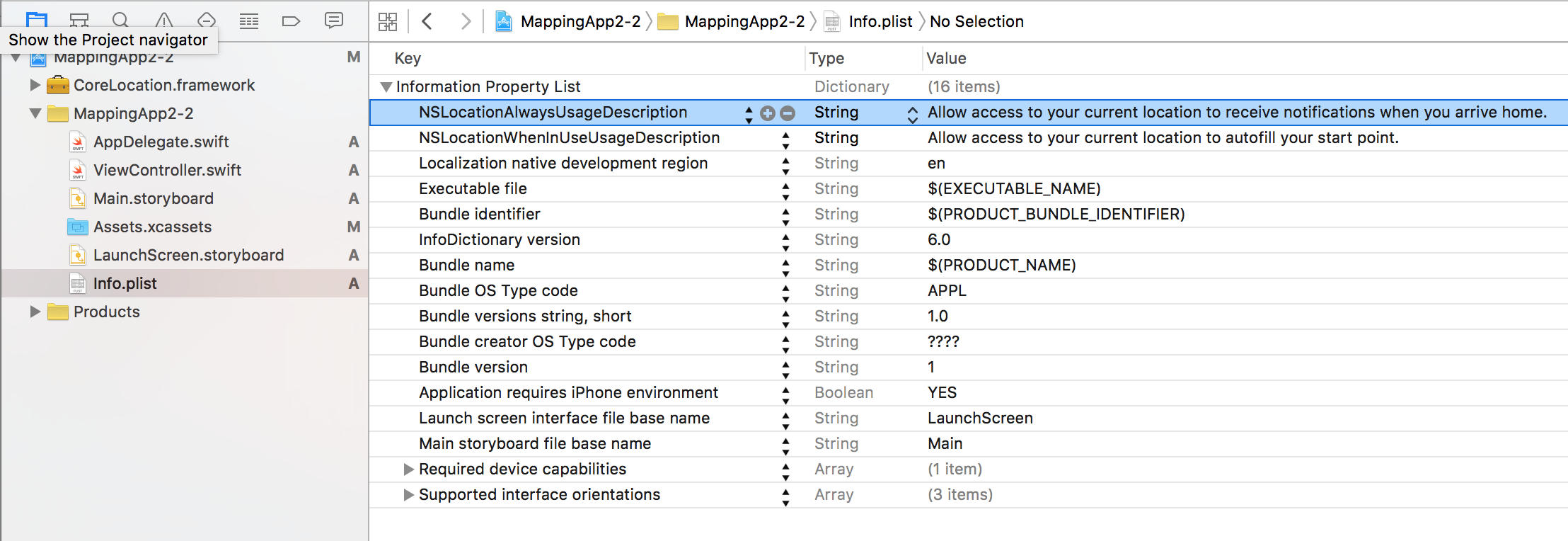Screen dimensions: 1568x541
Task: Open key stepper for Main storyboard file base name
Action: pos(785,445)
